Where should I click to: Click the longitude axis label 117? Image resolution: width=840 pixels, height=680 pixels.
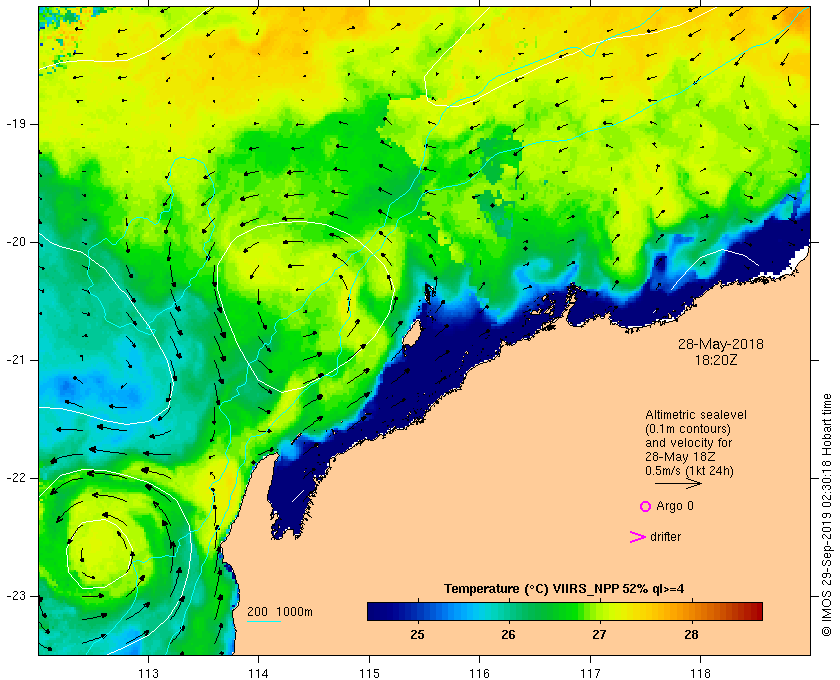[590, 673]
